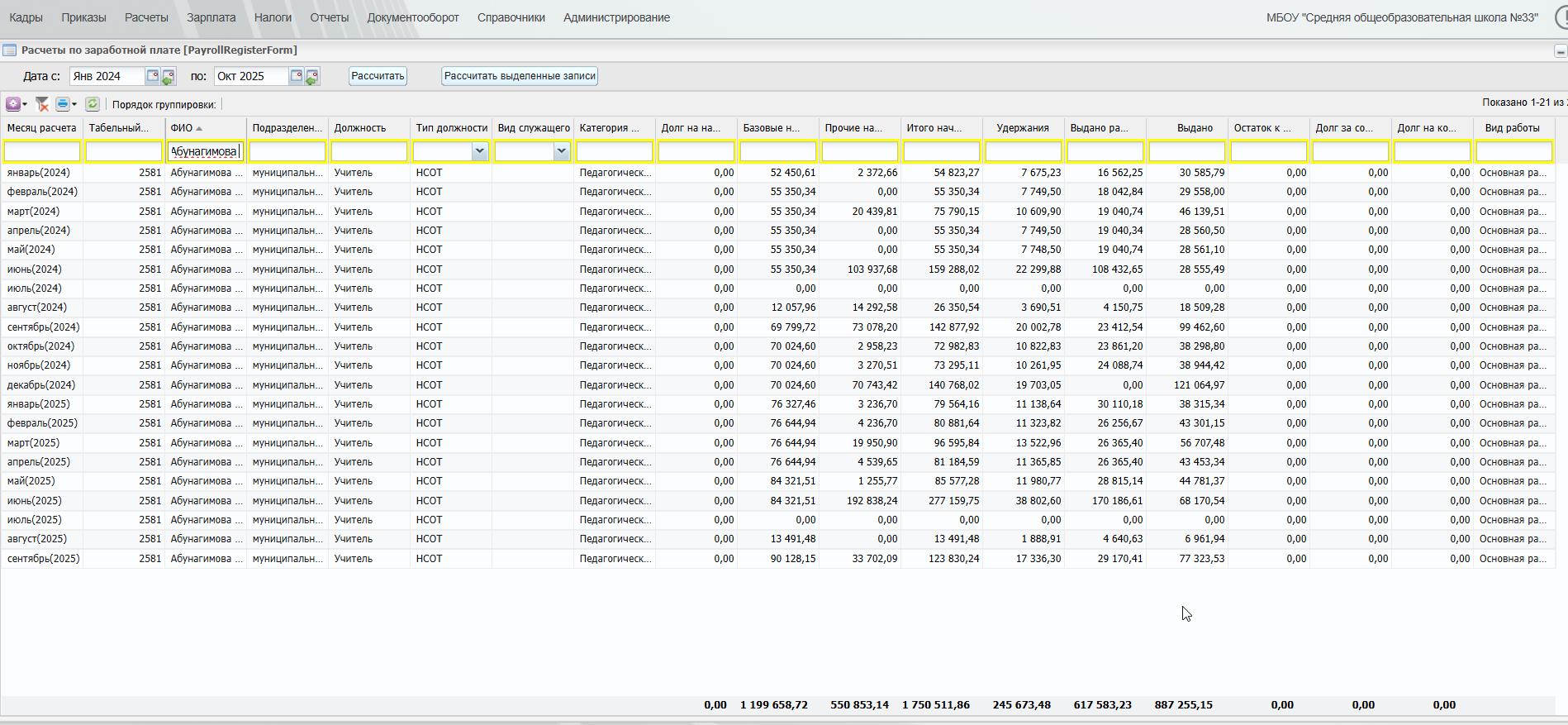Click the Должность filter input field
Viewport: 1568px width, 725px height.
368,151
